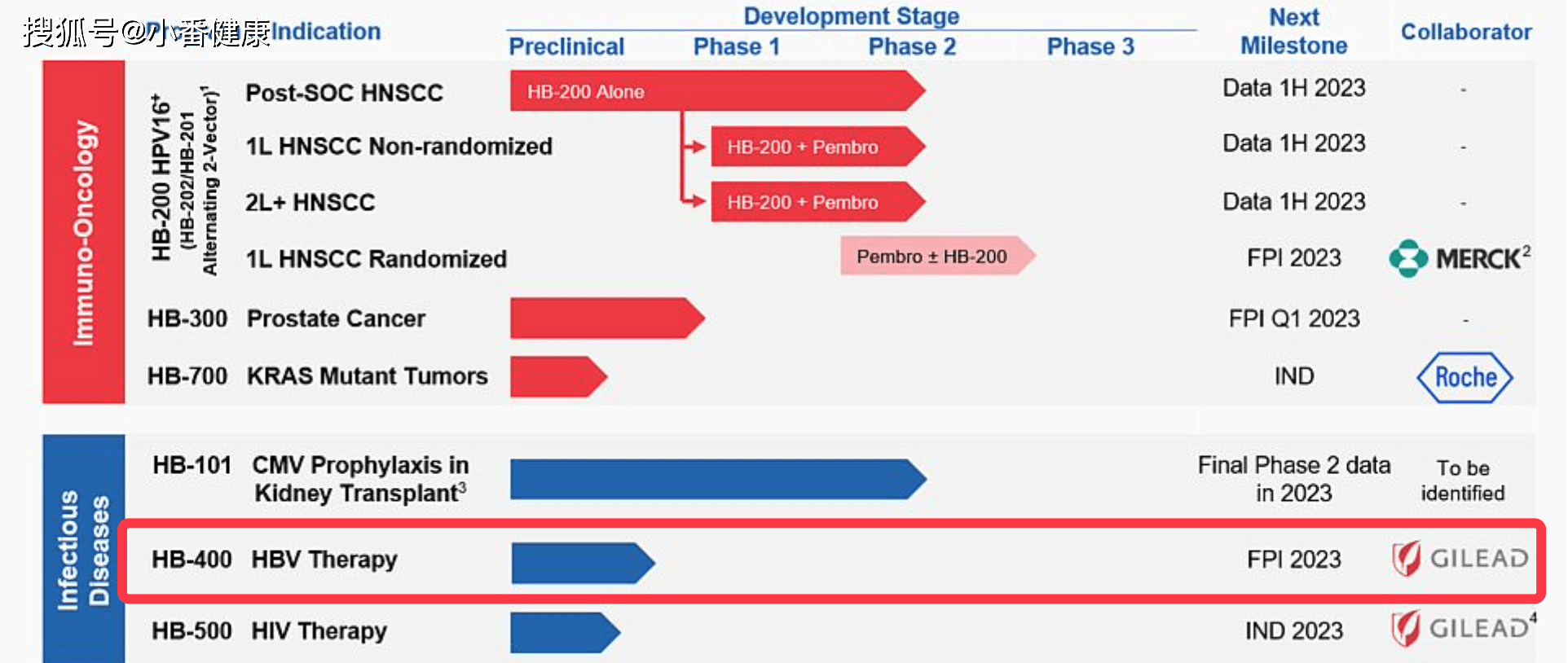Click the Gilead logo in HB-500 row
This screenshot has height=663, width=1568.
1459,629
